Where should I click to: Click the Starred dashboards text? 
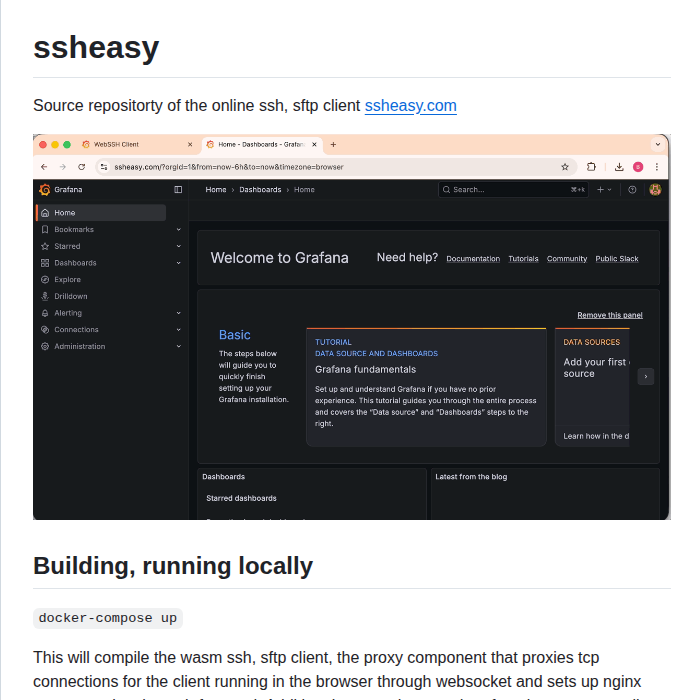[x=242, y=498]
